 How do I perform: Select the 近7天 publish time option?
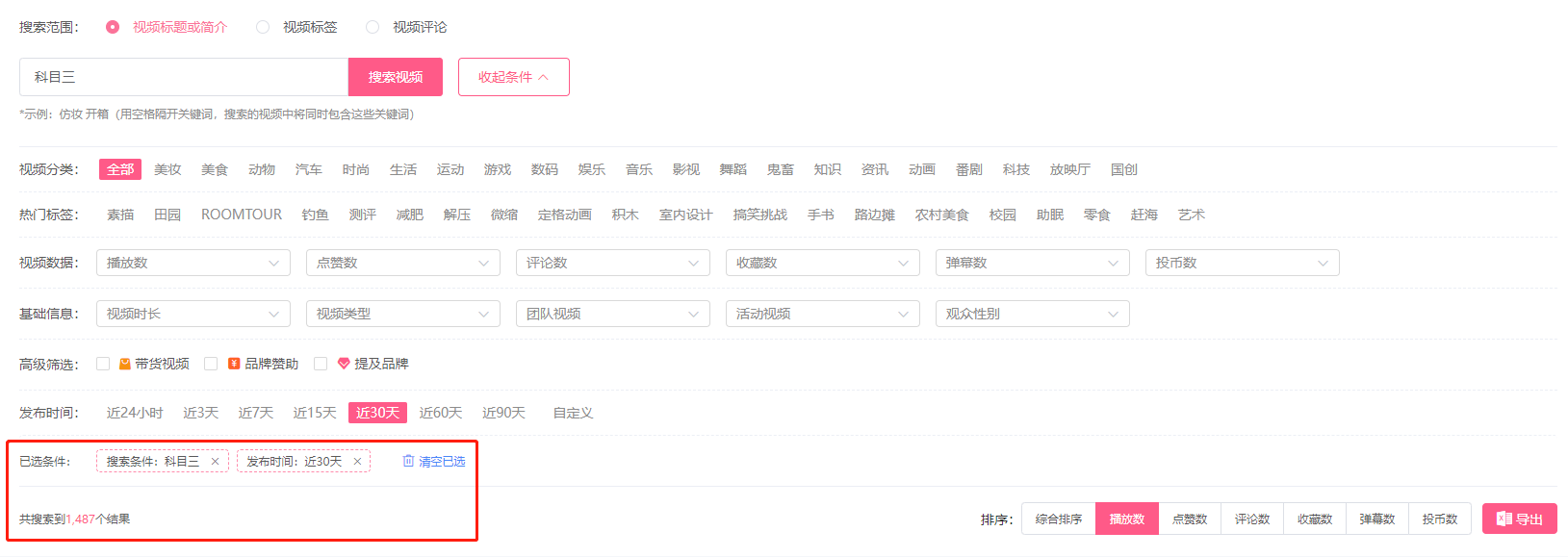pos(256,413)
